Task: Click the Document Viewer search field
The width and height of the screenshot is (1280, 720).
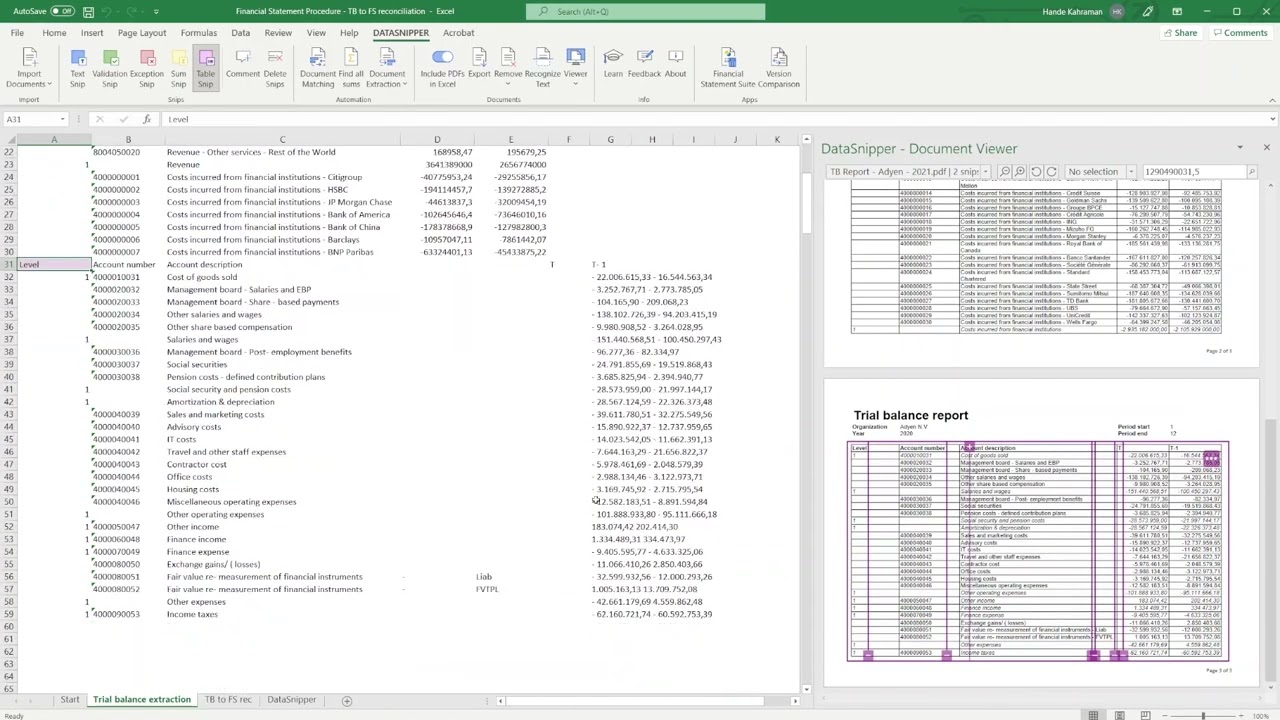Action: coord(1193,172)
